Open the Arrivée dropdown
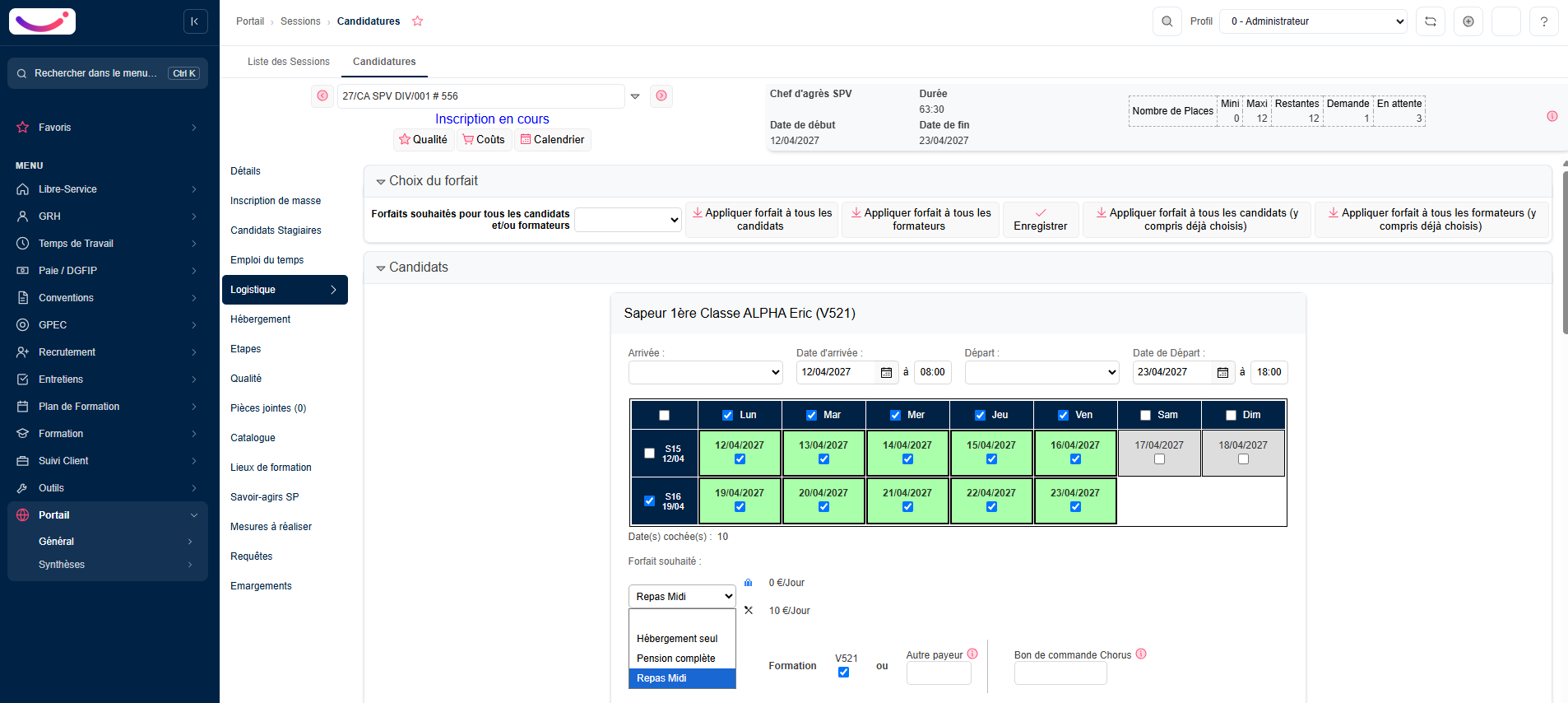 click(x=705, y=372)
